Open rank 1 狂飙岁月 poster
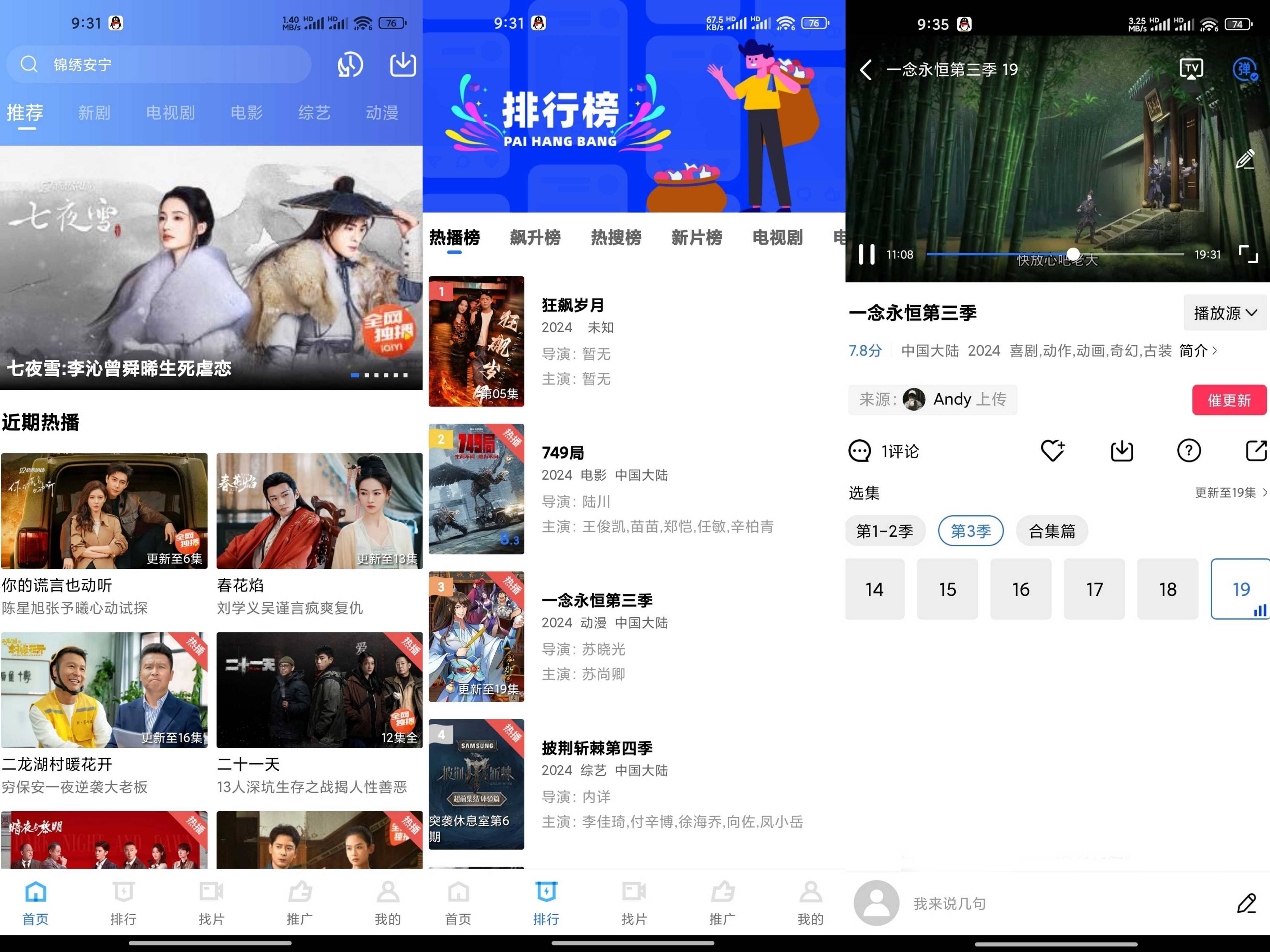The image size is (1270, 952). tap(476, 341)
